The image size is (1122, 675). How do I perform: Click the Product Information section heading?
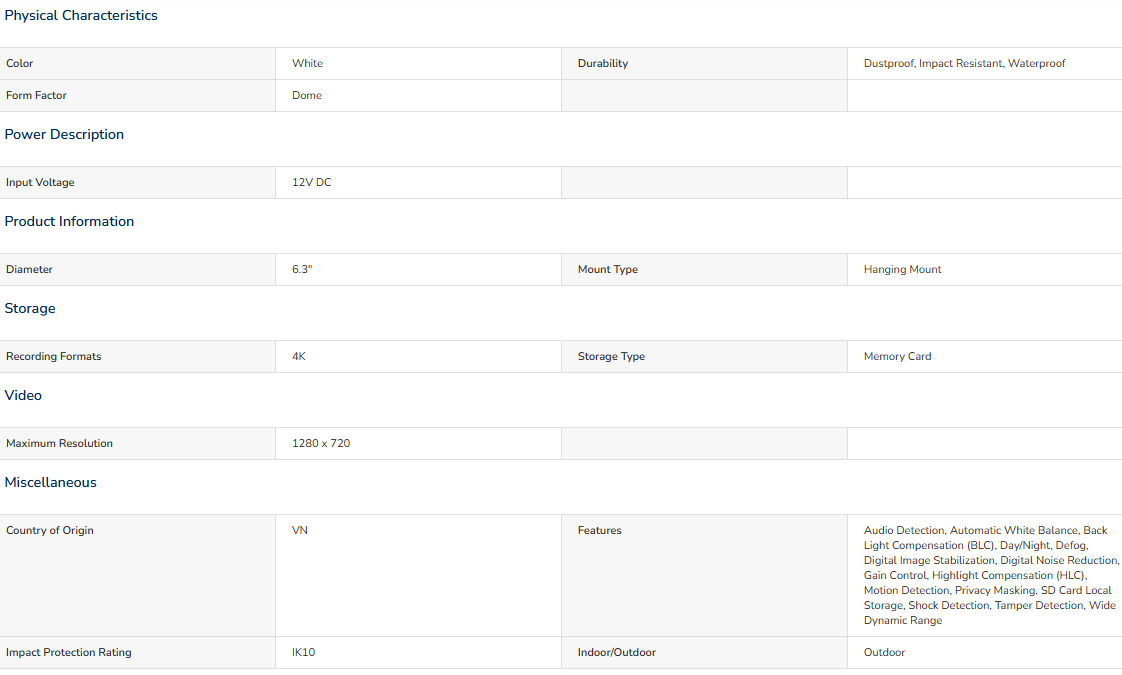tap(69, 221)
